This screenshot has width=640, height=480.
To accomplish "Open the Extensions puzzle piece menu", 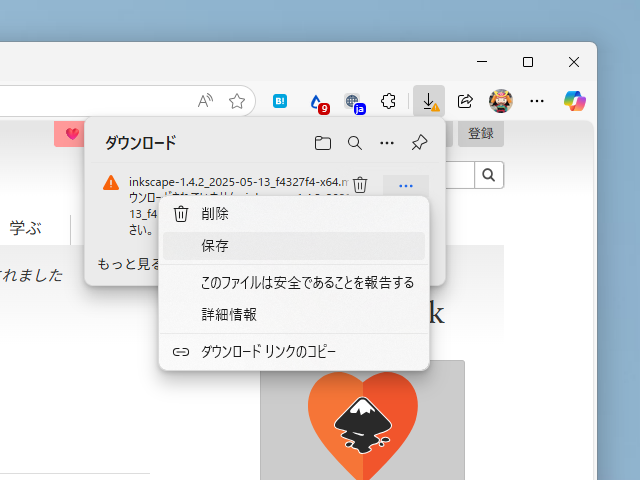I will pyautogui.click(x=388, y=101).
